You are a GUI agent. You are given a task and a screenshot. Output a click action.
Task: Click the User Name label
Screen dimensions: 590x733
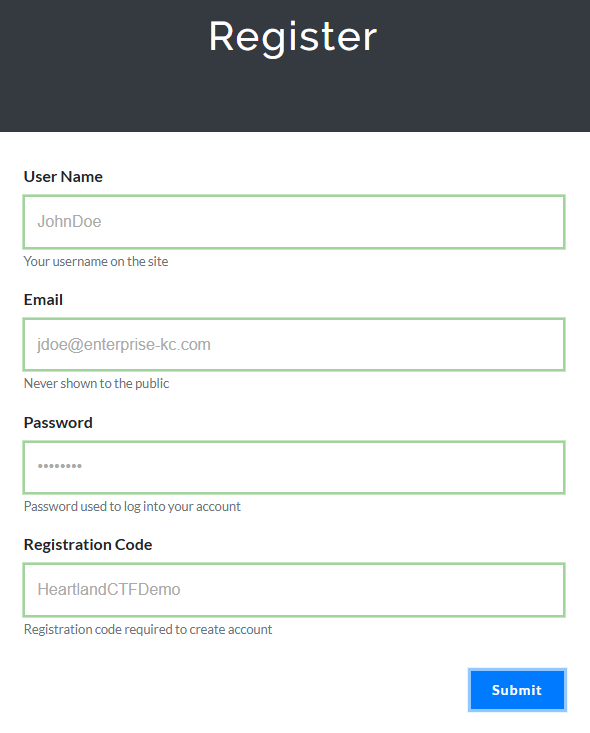pyautogui.click(x=63, y=177)
